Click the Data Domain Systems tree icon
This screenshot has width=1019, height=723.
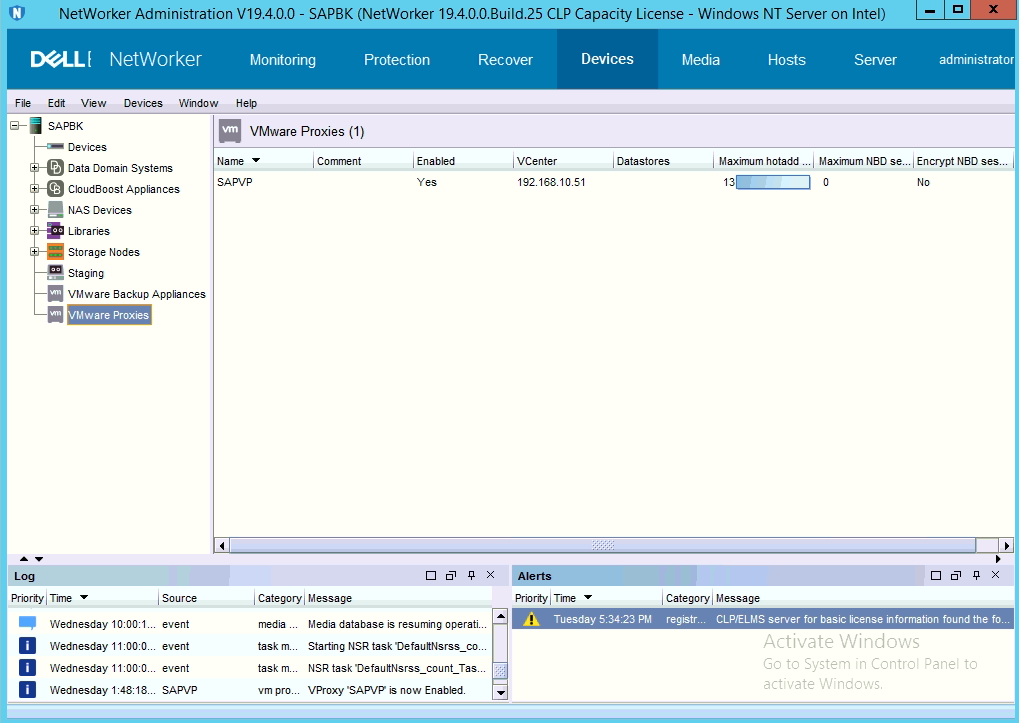(56, 168)
